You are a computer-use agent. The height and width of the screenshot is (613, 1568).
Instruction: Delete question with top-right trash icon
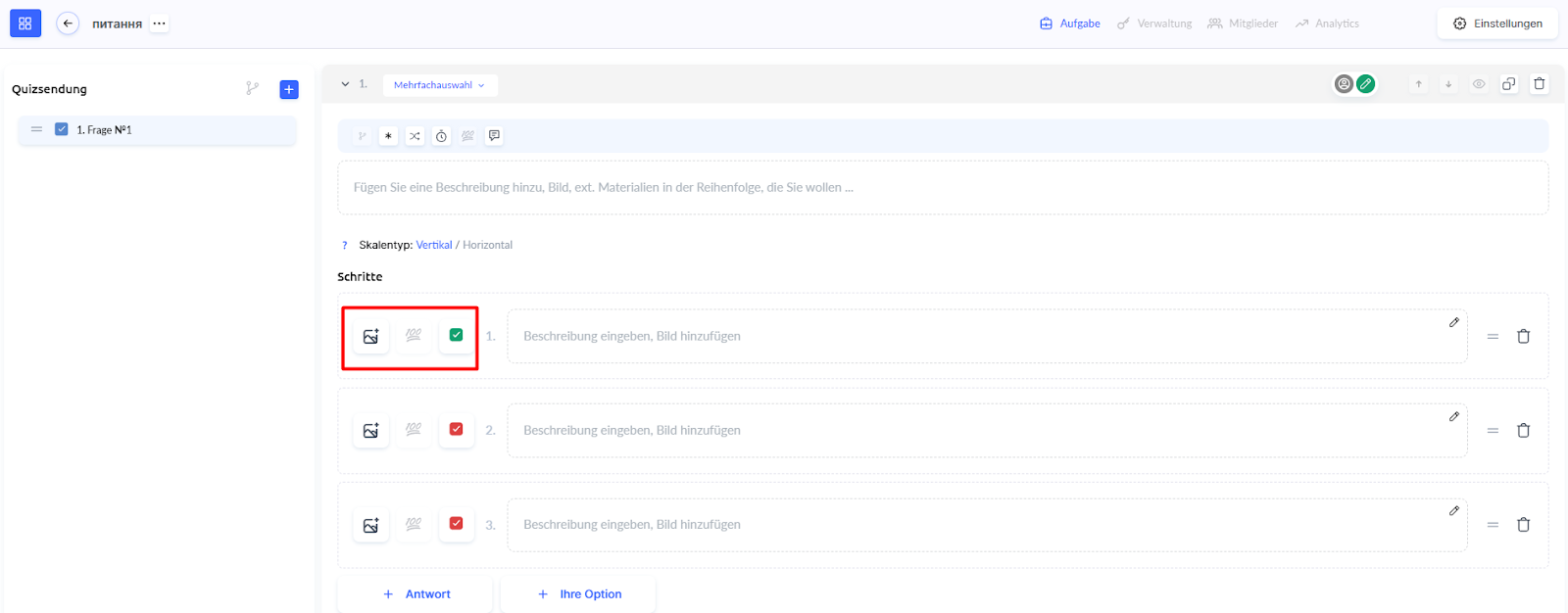(x=1539, y=84)
